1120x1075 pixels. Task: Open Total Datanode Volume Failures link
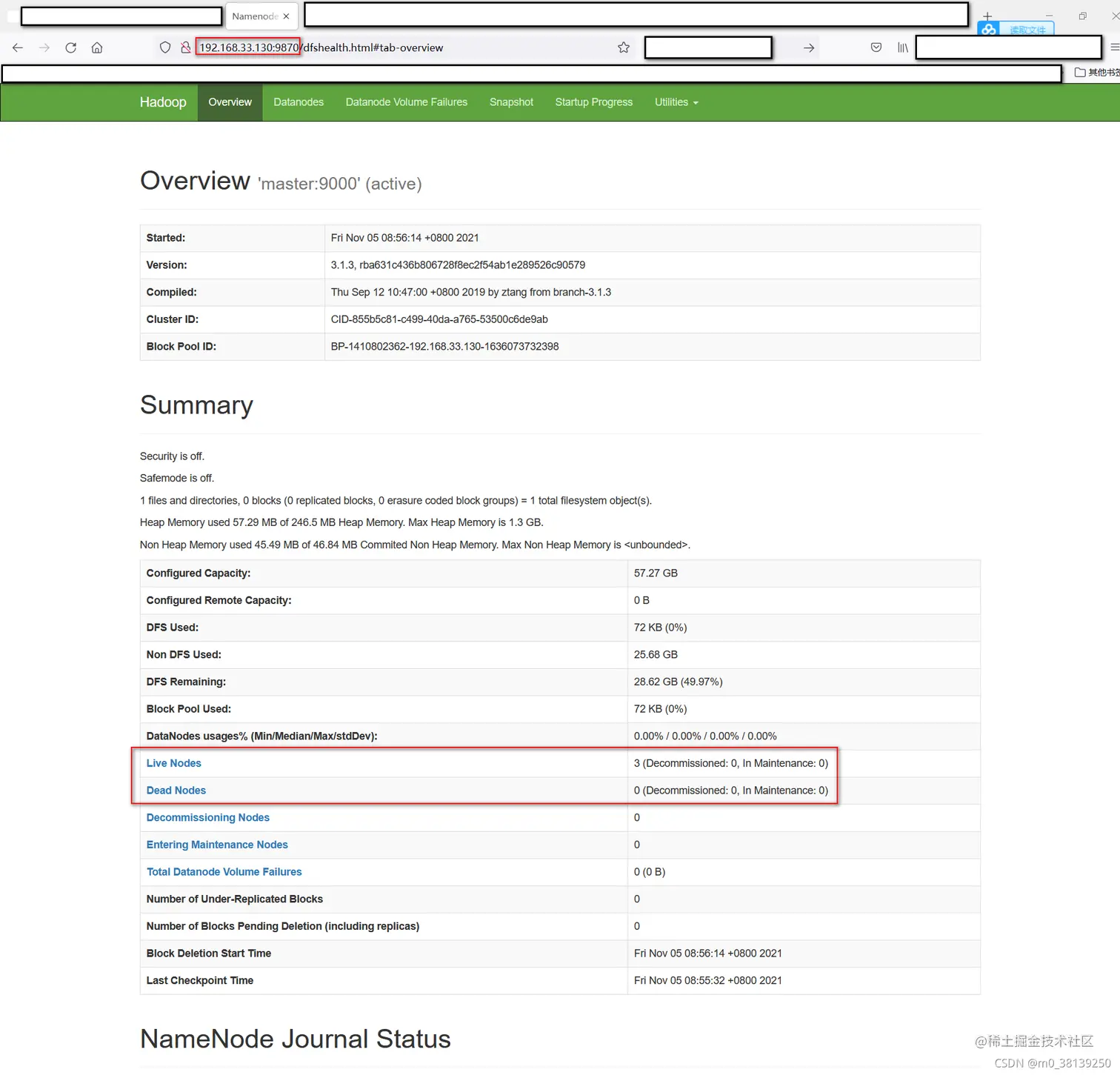tap(224, 872)
